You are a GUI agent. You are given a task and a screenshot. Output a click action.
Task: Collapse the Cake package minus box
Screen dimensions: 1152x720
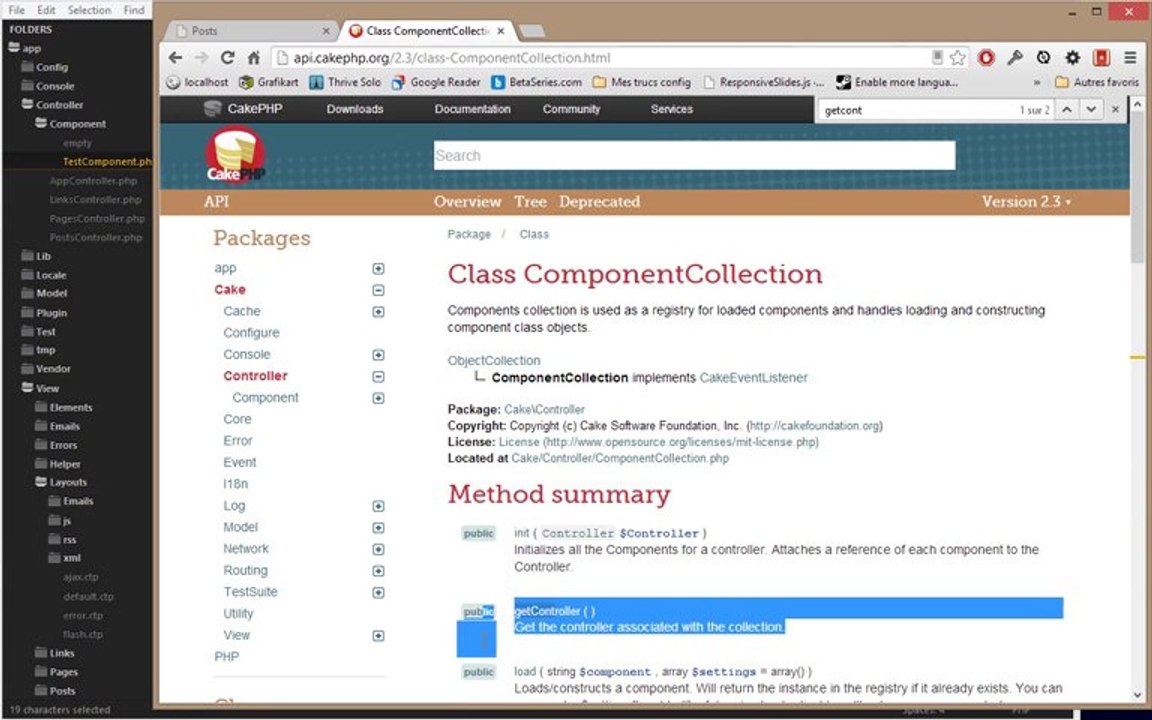(378, 290)
